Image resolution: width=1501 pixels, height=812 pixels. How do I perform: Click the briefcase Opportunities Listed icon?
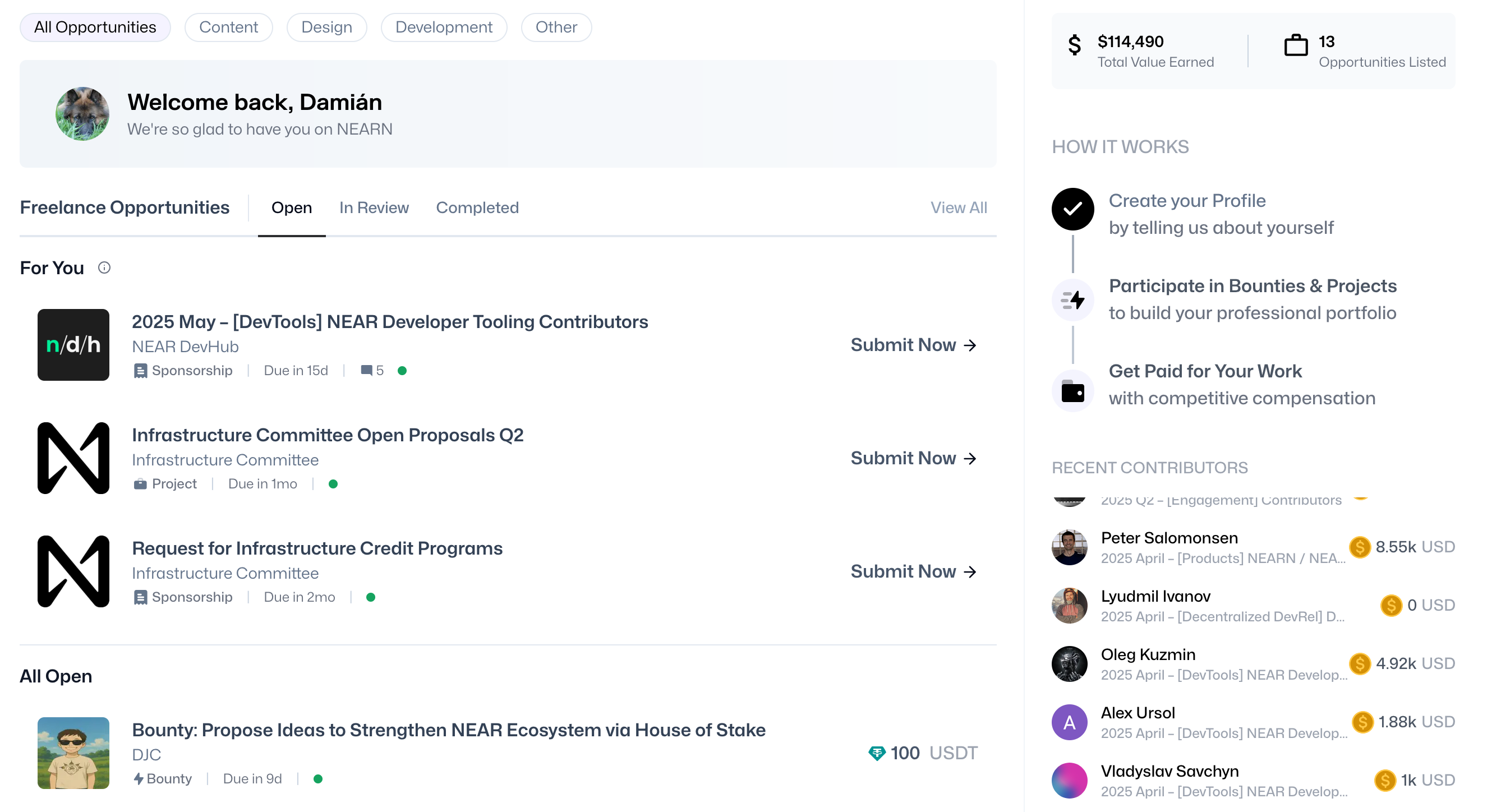pos(1296,45)
